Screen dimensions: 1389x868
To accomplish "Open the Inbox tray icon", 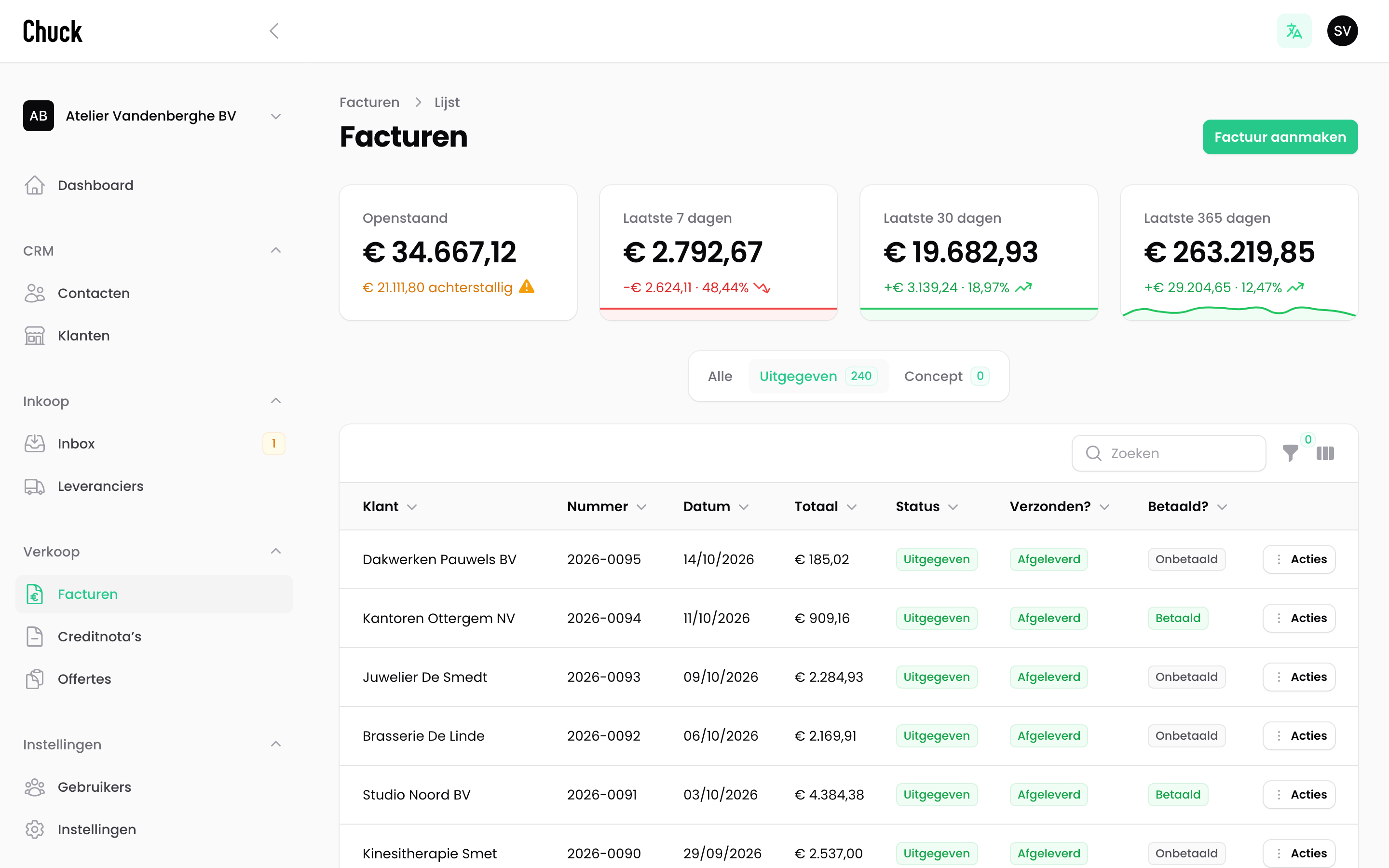I will coord(34,444).
